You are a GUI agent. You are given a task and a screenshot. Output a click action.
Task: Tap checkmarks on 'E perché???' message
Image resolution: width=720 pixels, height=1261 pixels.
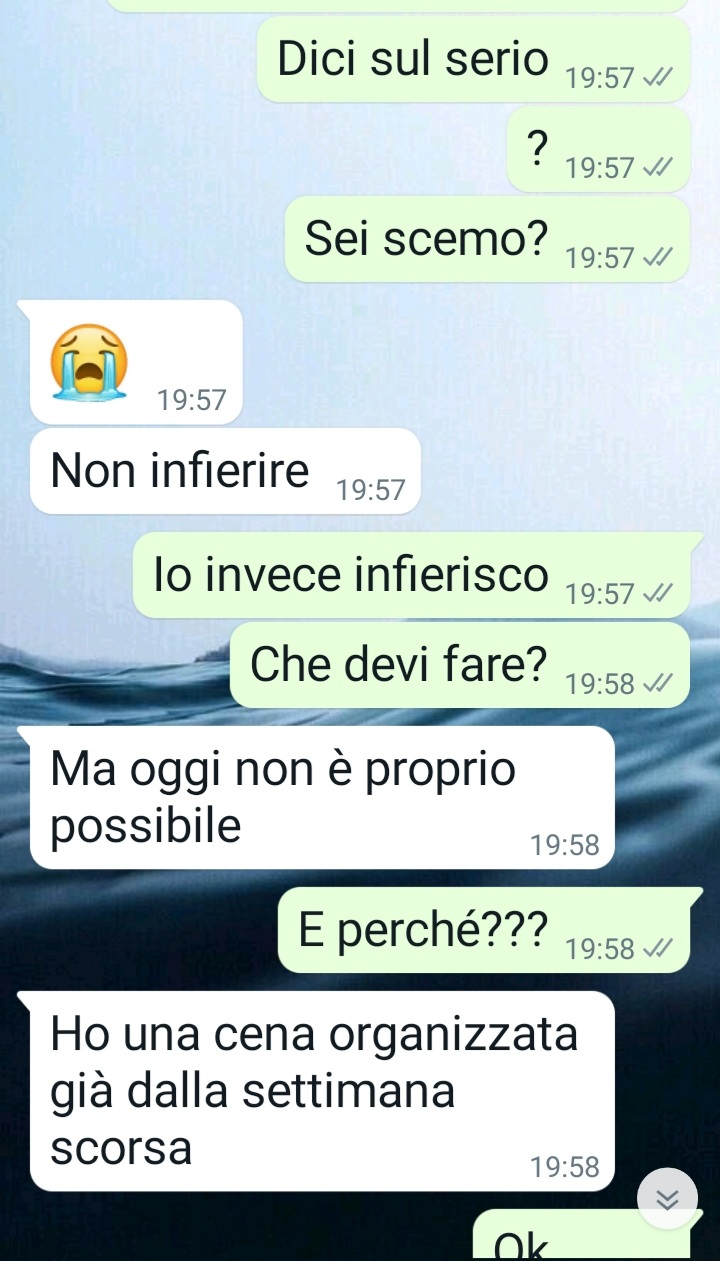659,949
